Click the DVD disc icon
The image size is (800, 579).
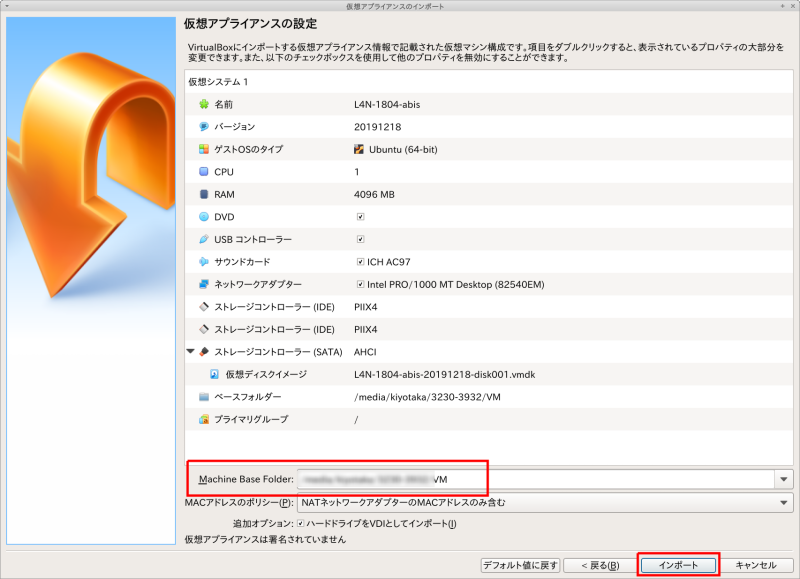point(204,217)
